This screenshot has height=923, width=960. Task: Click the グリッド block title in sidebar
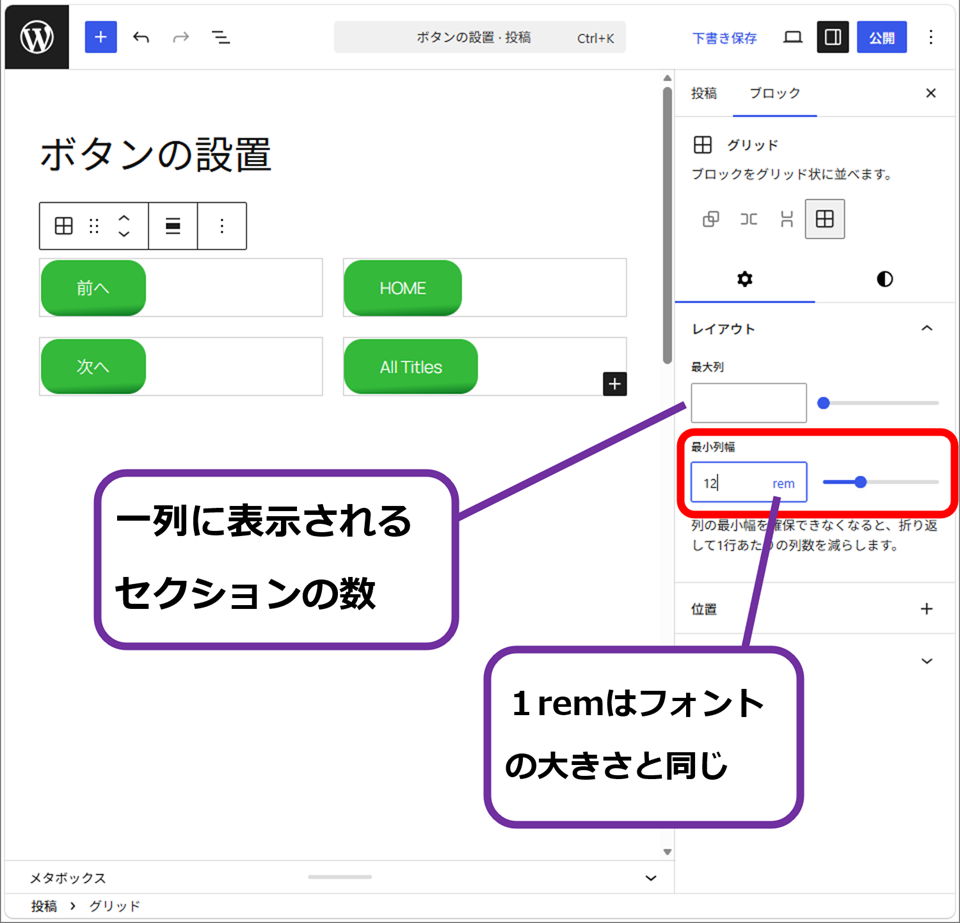pos(752,145)
